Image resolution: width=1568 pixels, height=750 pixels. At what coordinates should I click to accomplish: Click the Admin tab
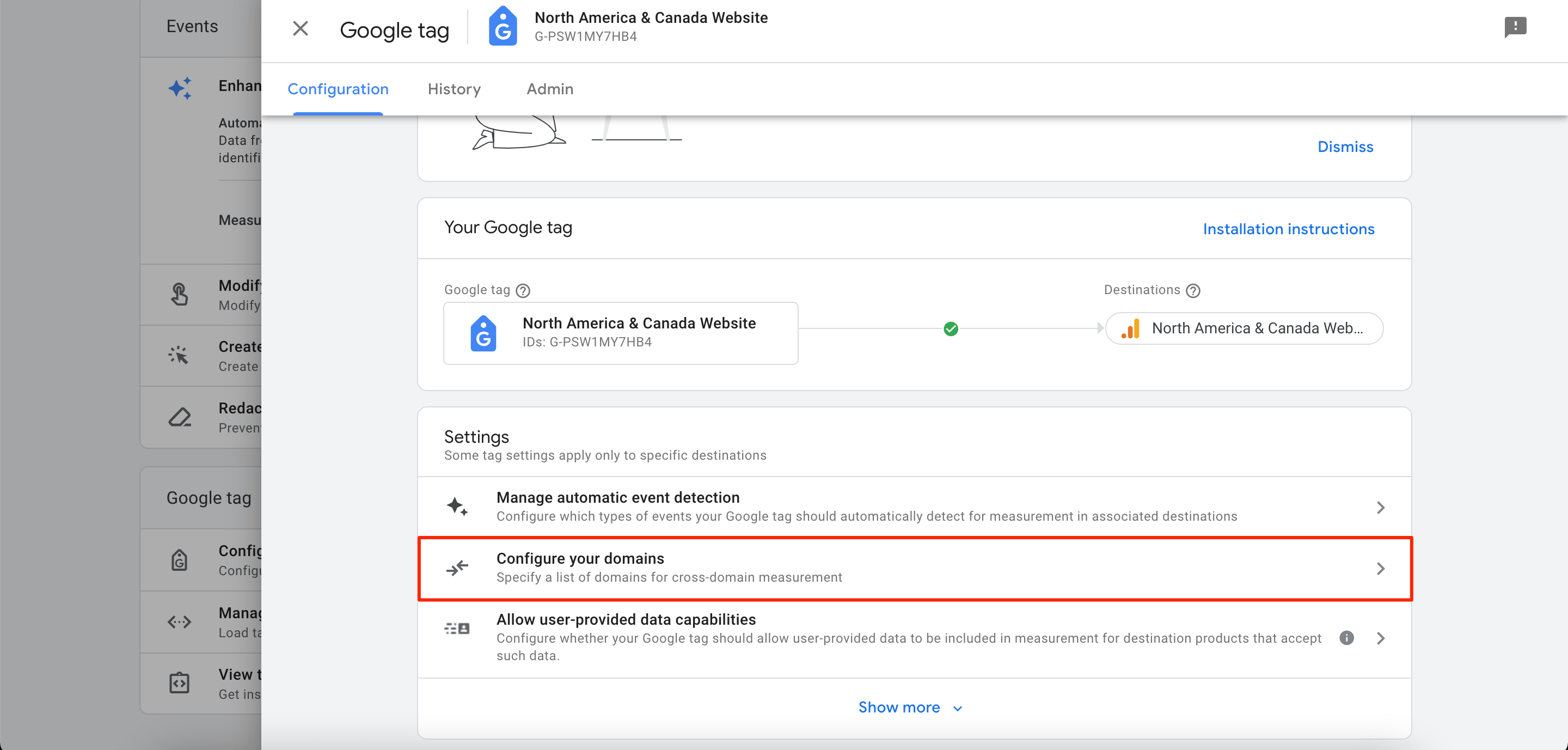click(x=549, y=89)
